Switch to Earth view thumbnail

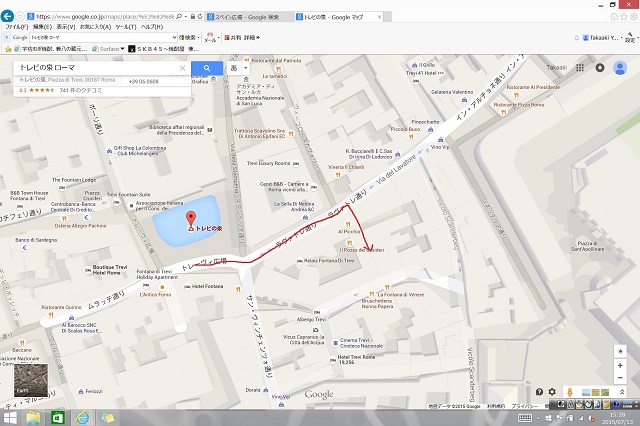point(31,380)
